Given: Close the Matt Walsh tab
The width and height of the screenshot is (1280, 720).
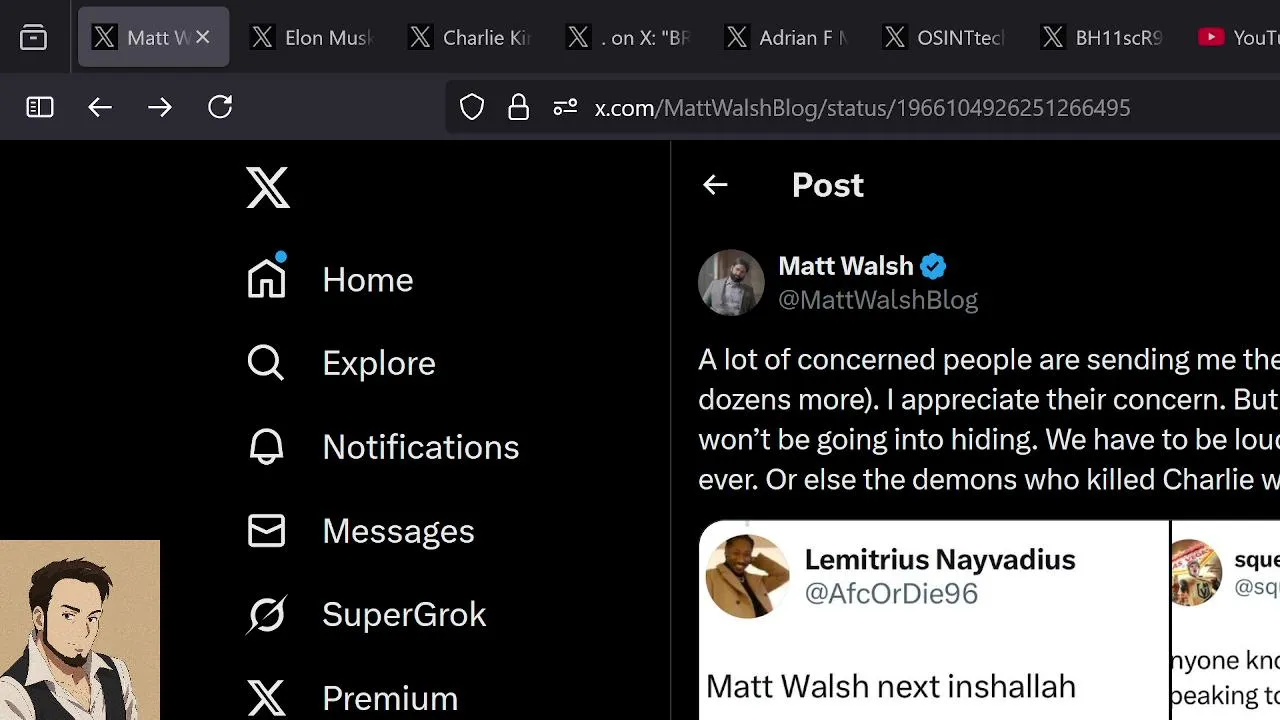Looking at the screenshot, I should [x=203, y=37].
